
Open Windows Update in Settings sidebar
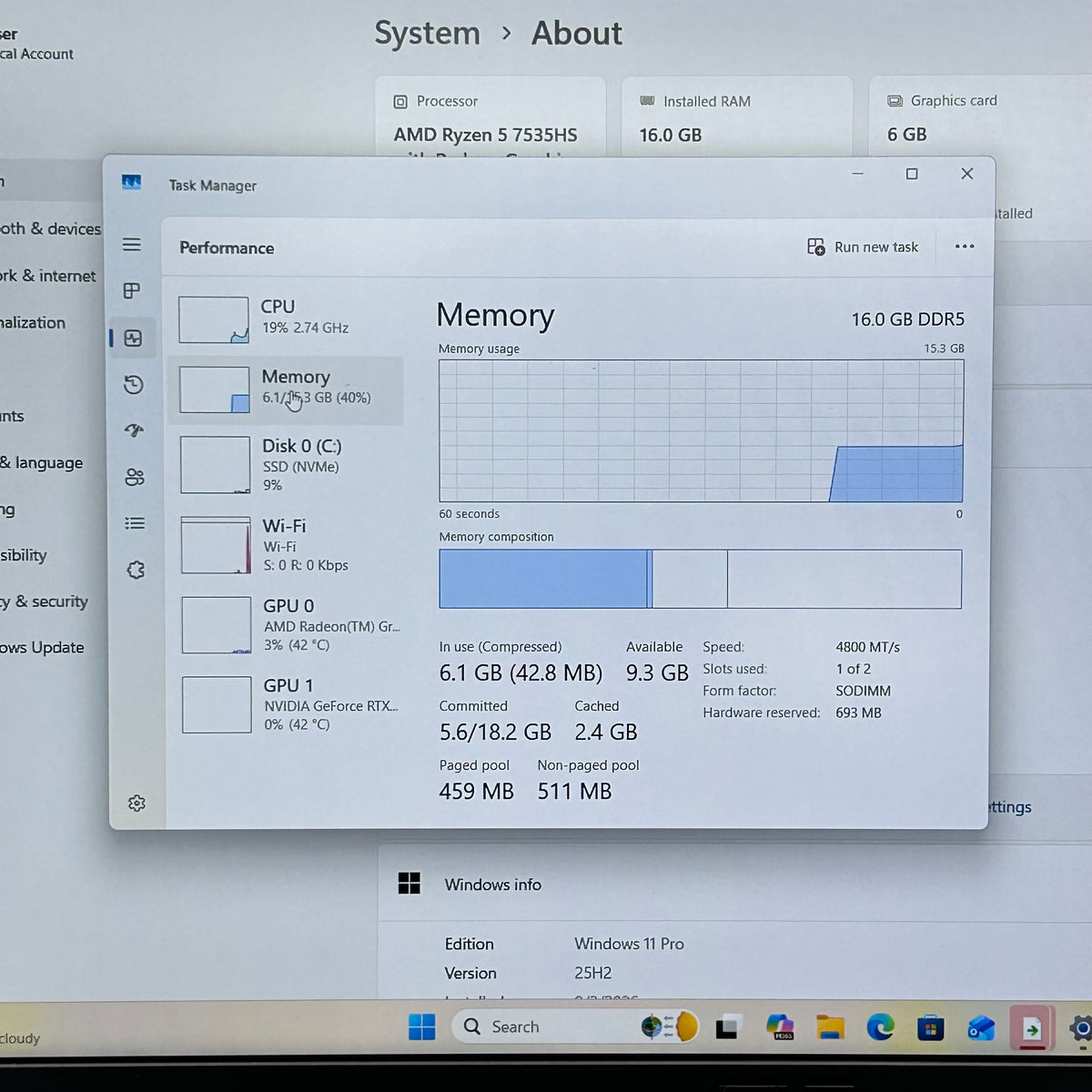coord(42,647)
